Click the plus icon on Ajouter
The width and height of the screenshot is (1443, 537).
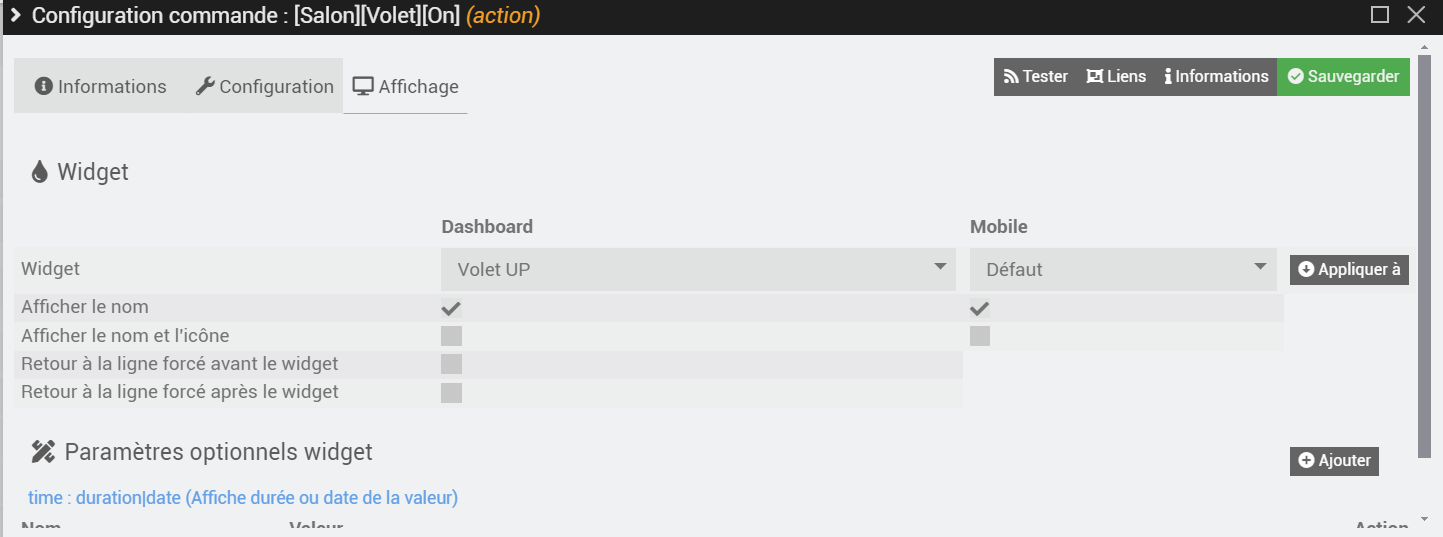(1306, 461)
